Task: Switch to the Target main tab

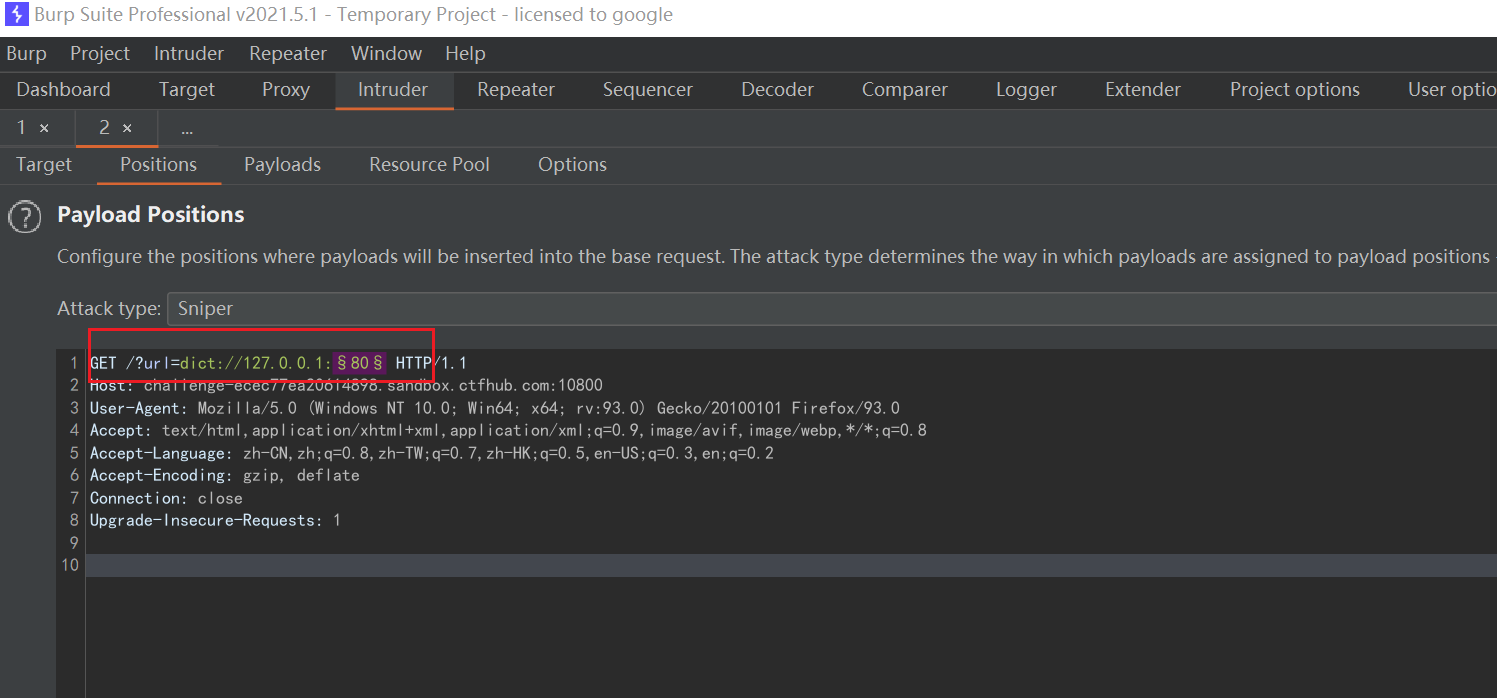Action: coord(187,90)
